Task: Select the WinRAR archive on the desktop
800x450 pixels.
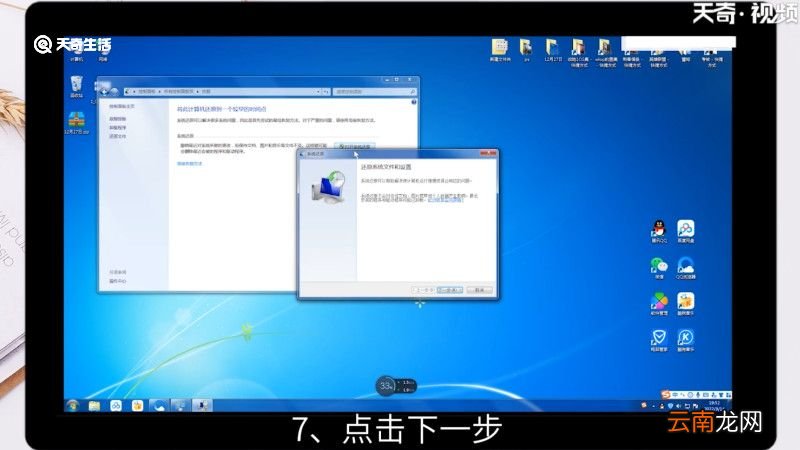Action: click(77, 123)
